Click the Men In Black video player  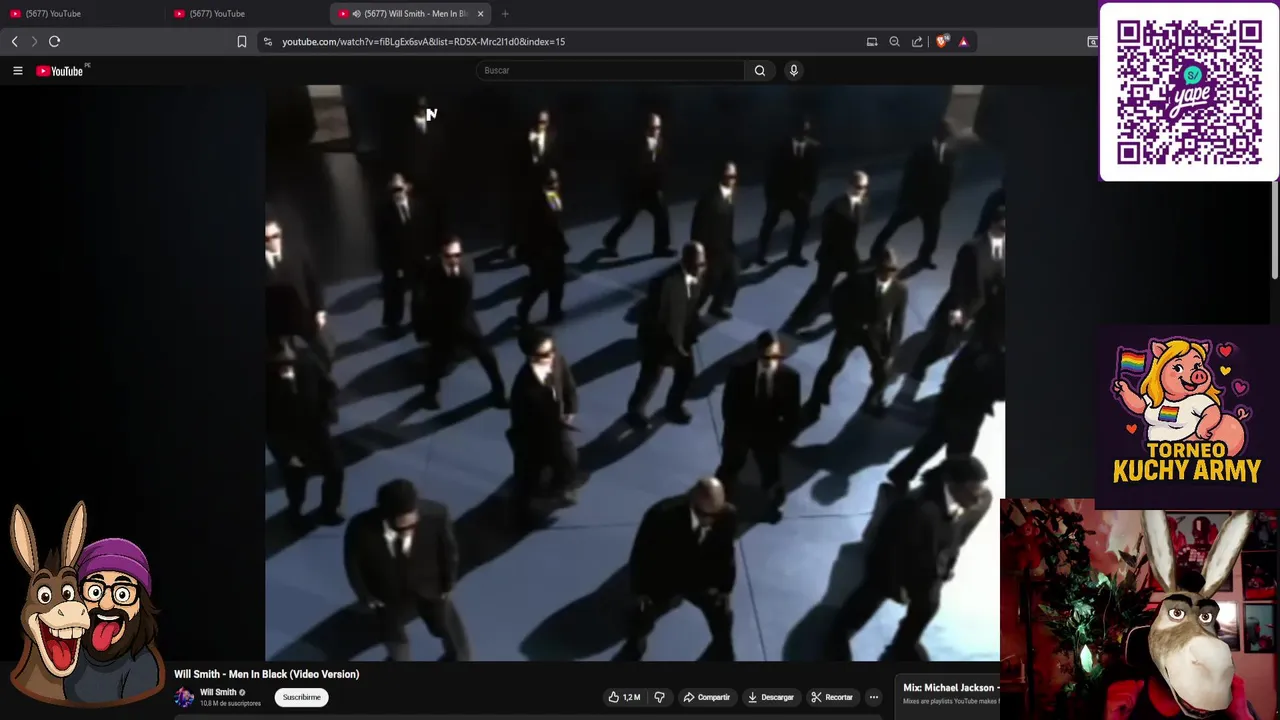634,372
